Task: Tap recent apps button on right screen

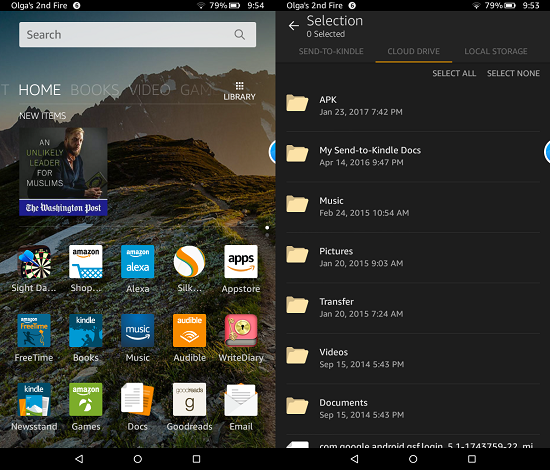Action: coord(472,459)
